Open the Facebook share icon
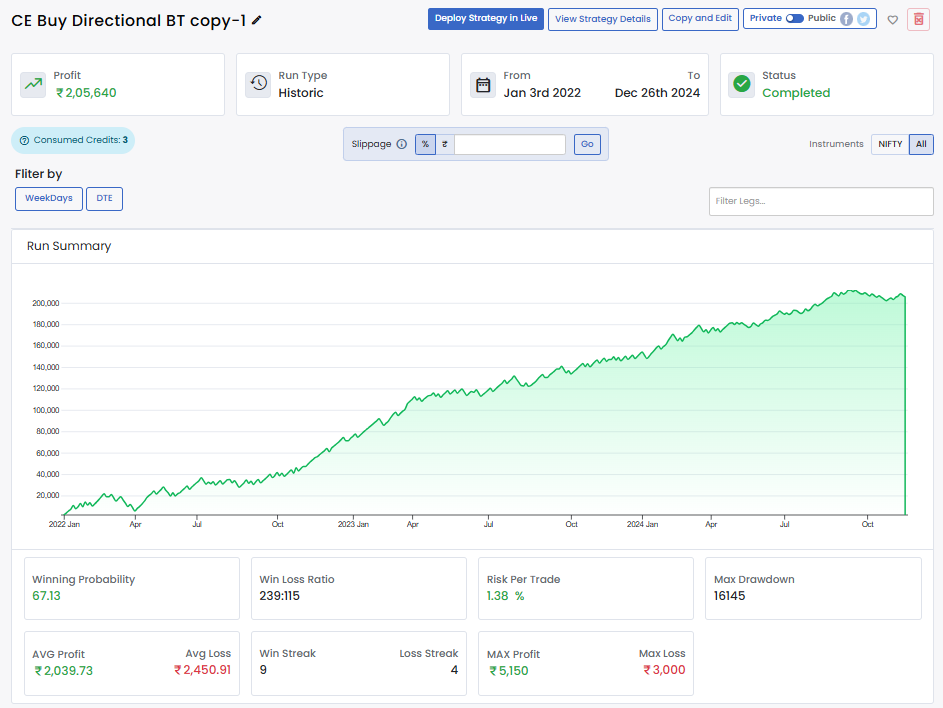 tap(846, 19)
